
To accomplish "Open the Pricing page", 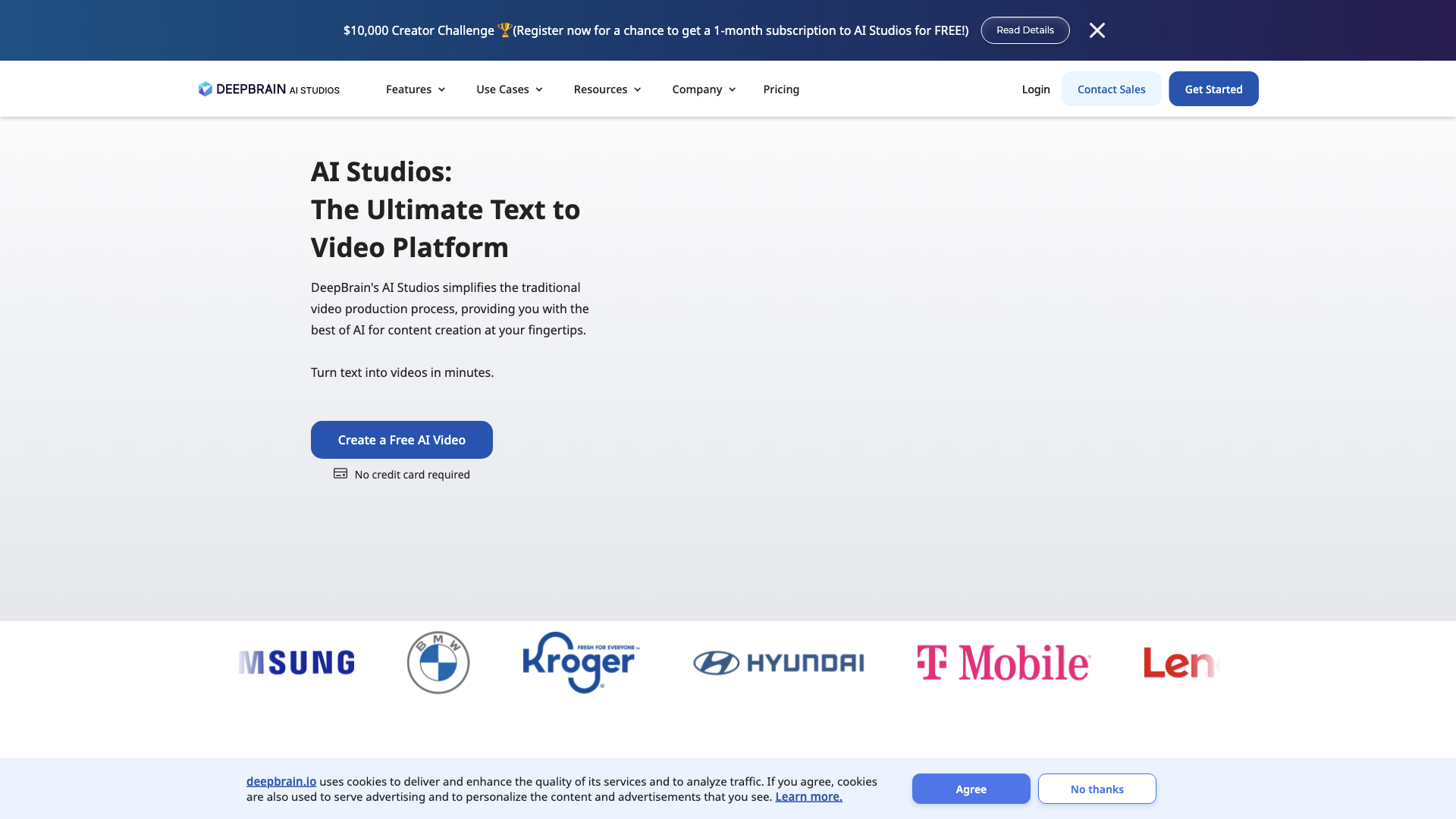I will click(781, 89).
